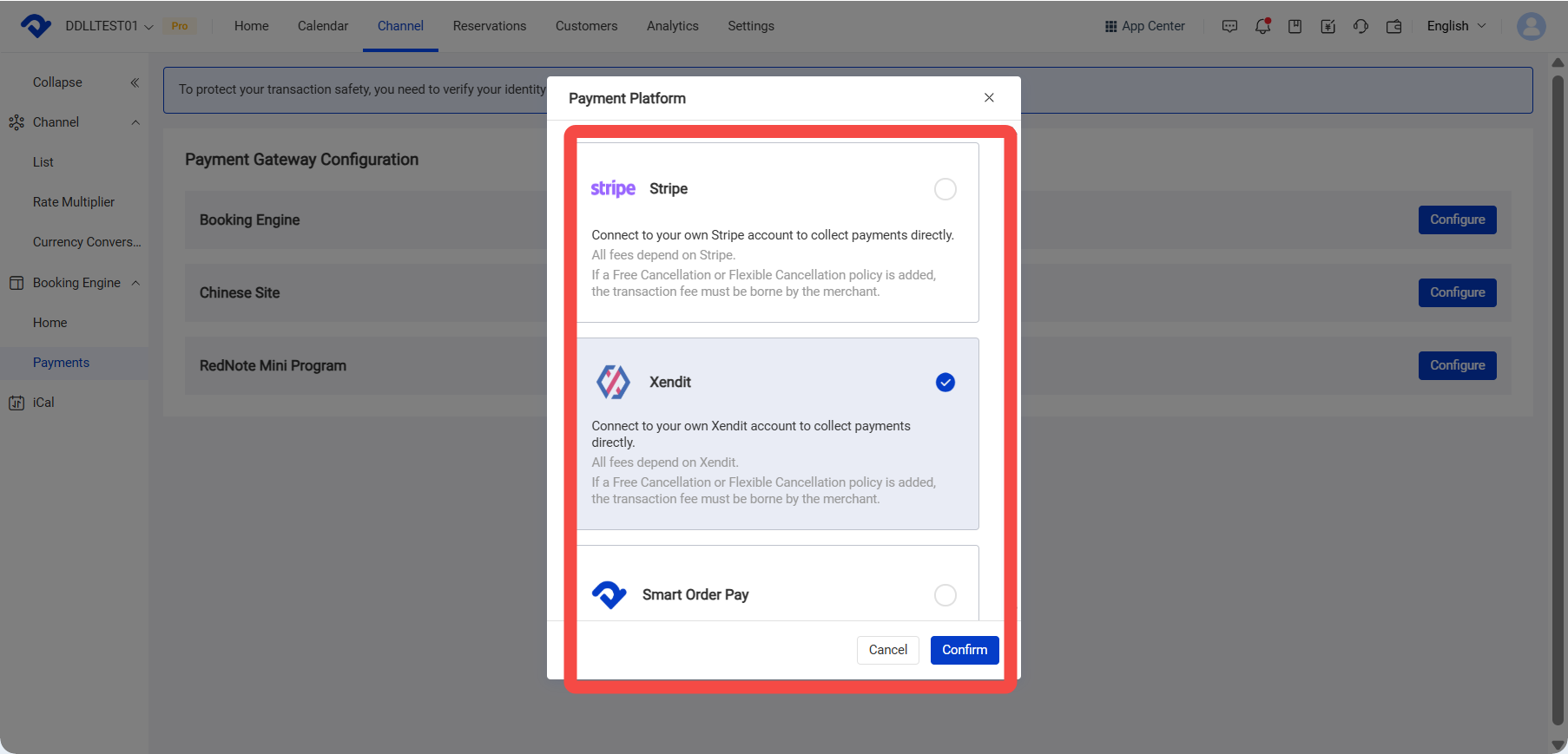Open the bookmark guide icon in header

pyautogui.click(x=1295, y=26)
